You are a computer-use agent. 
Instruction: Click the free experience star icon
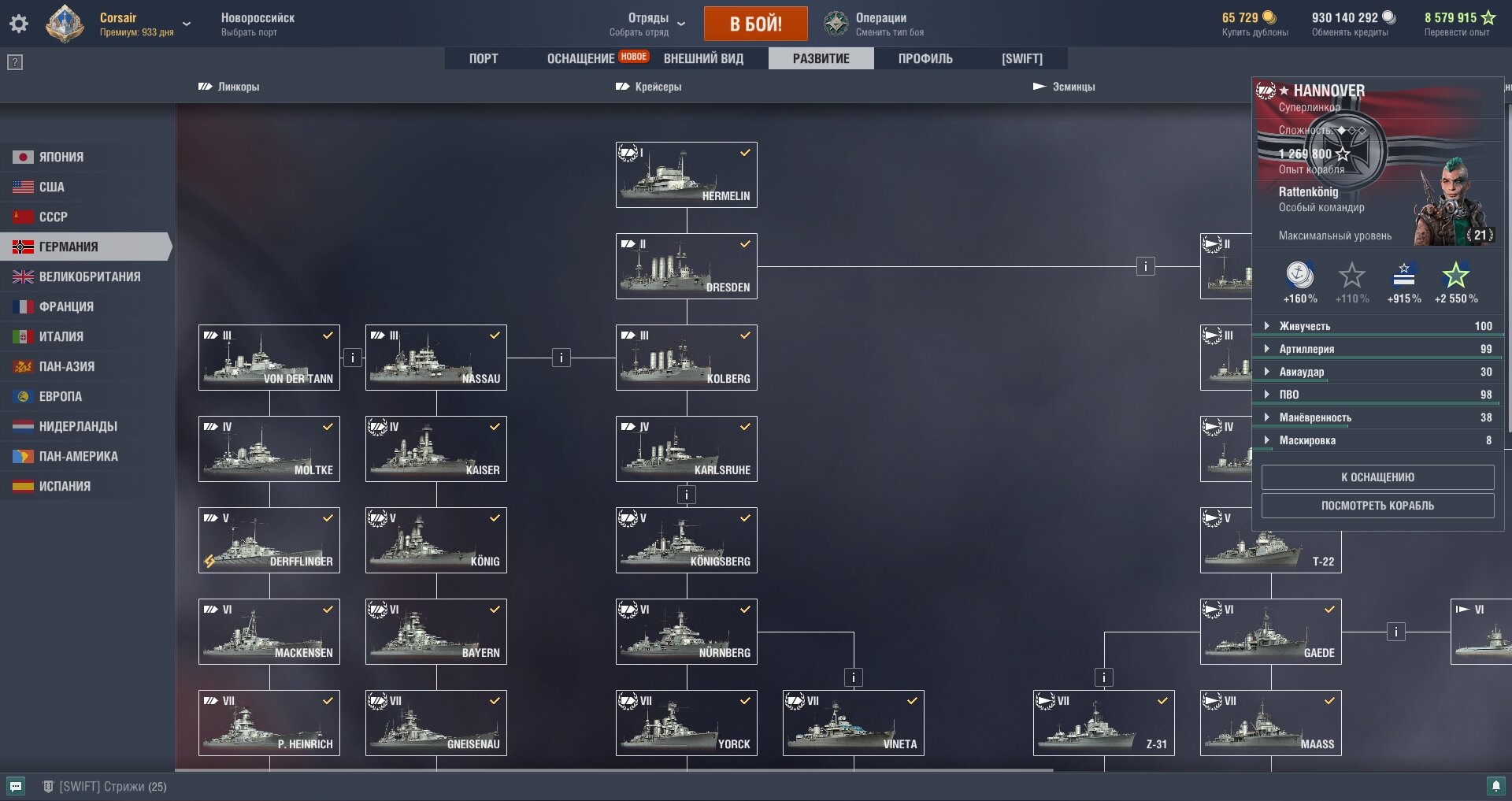(x=1488, y=17)
